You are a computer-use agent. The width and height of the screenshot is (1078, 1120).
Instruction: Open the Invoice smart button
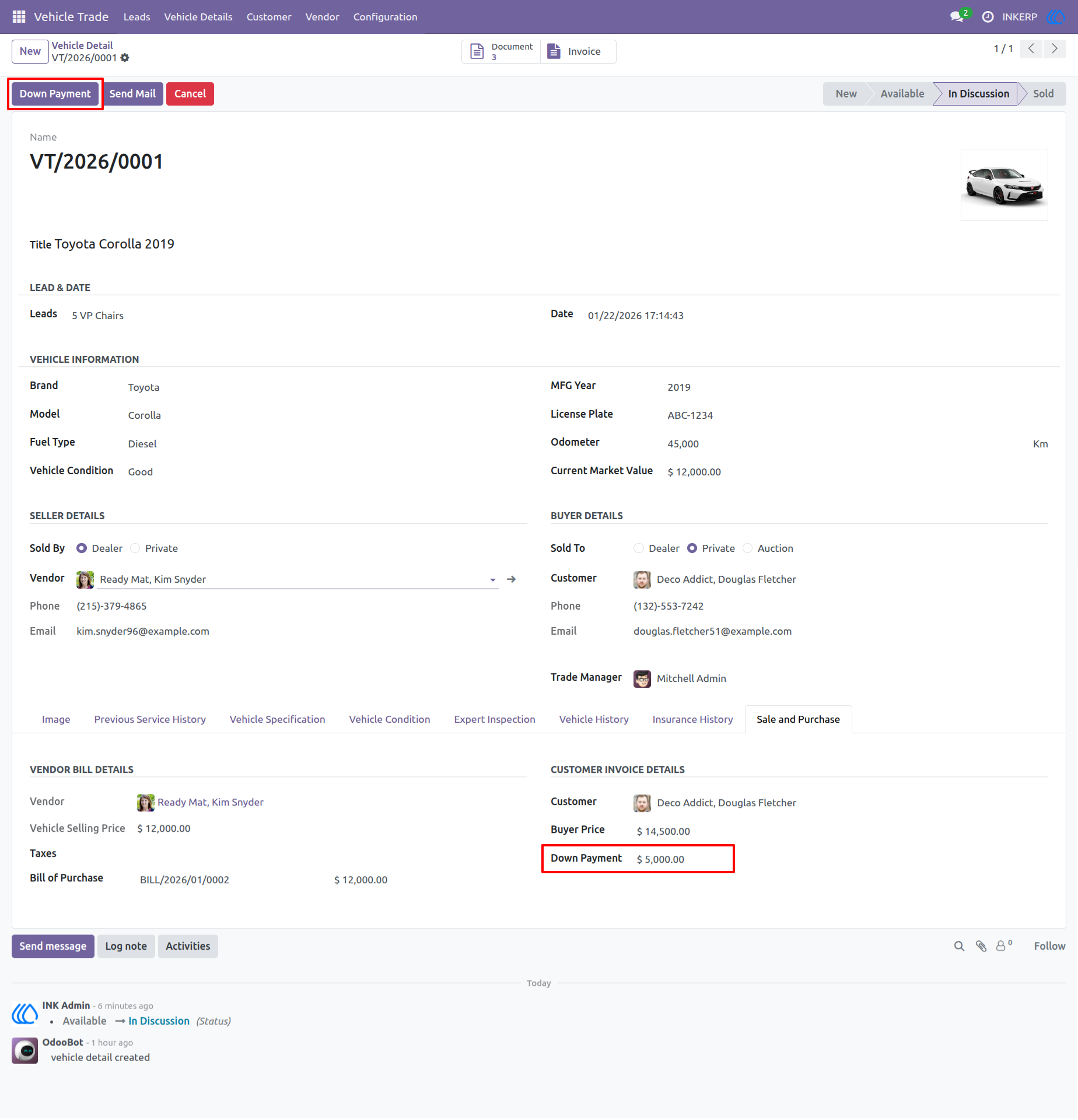pos(577,51)
